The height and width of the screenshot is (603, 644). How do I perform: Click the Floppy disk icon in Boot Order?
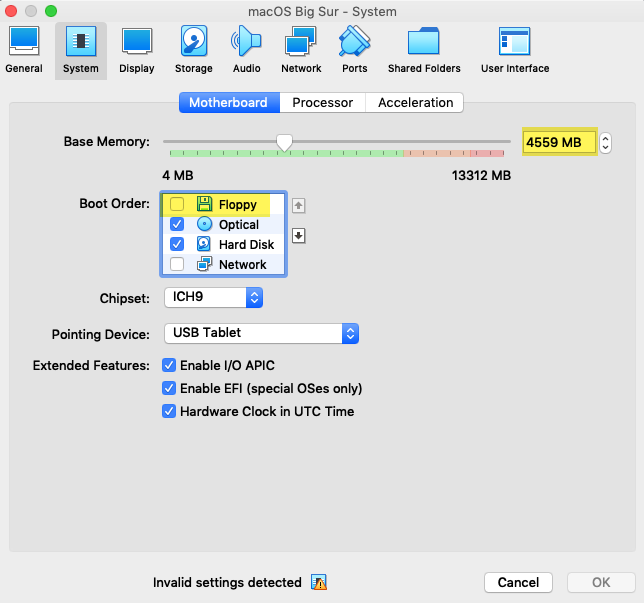click(204, 204)
